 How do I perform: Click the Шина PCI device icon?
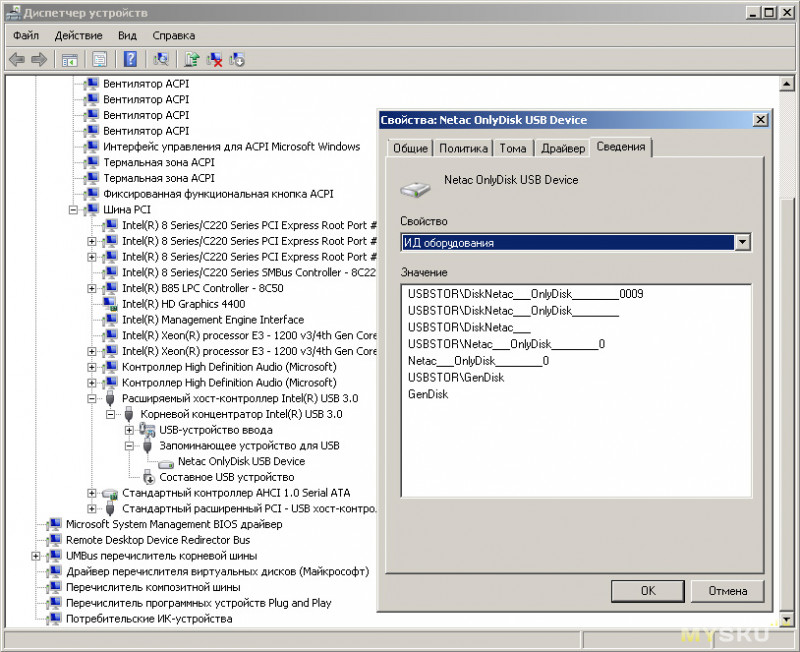pyautogui.click(x=91, y=209)
